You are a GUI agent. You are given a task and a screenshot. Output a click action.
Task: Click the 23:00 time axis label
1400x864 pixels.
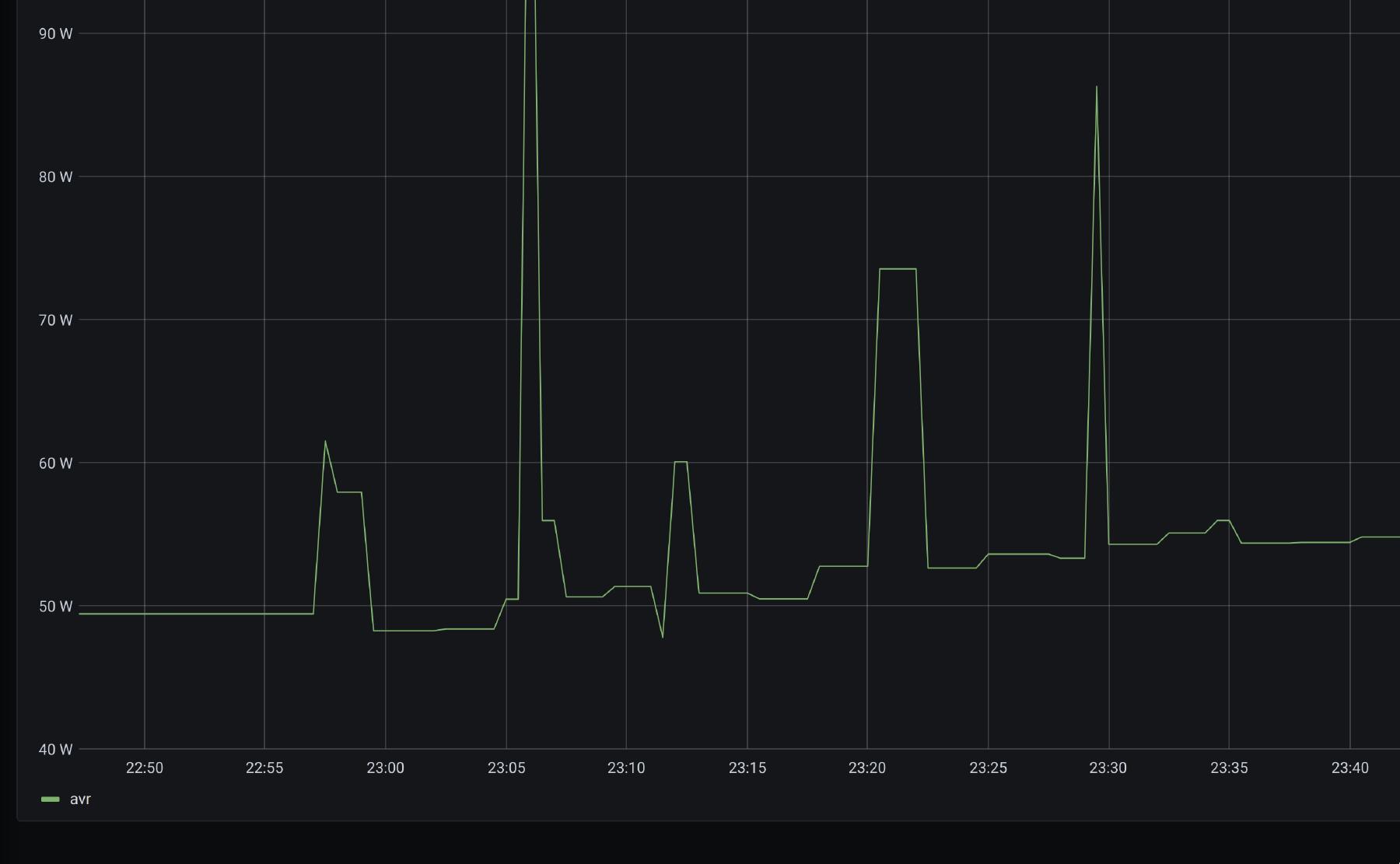(386, 768)
